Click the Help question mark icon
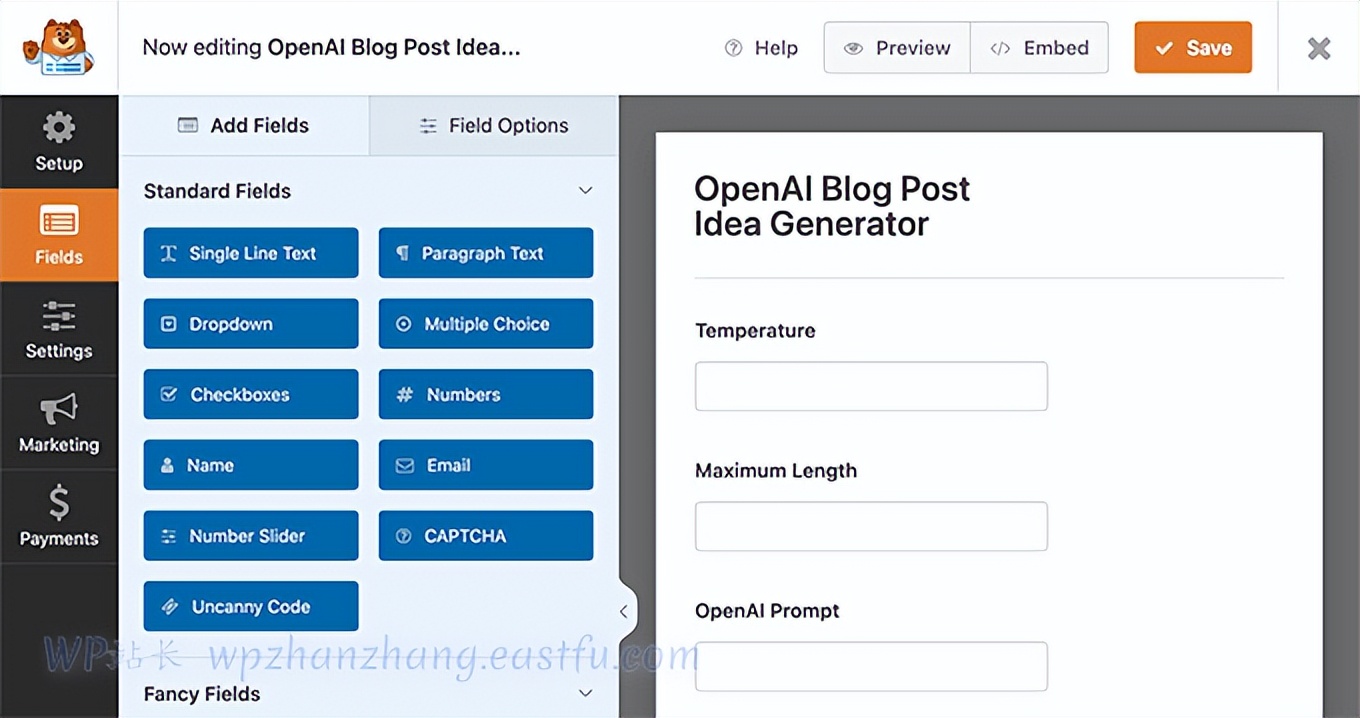The image size is (1360, 718). (734, 48)
